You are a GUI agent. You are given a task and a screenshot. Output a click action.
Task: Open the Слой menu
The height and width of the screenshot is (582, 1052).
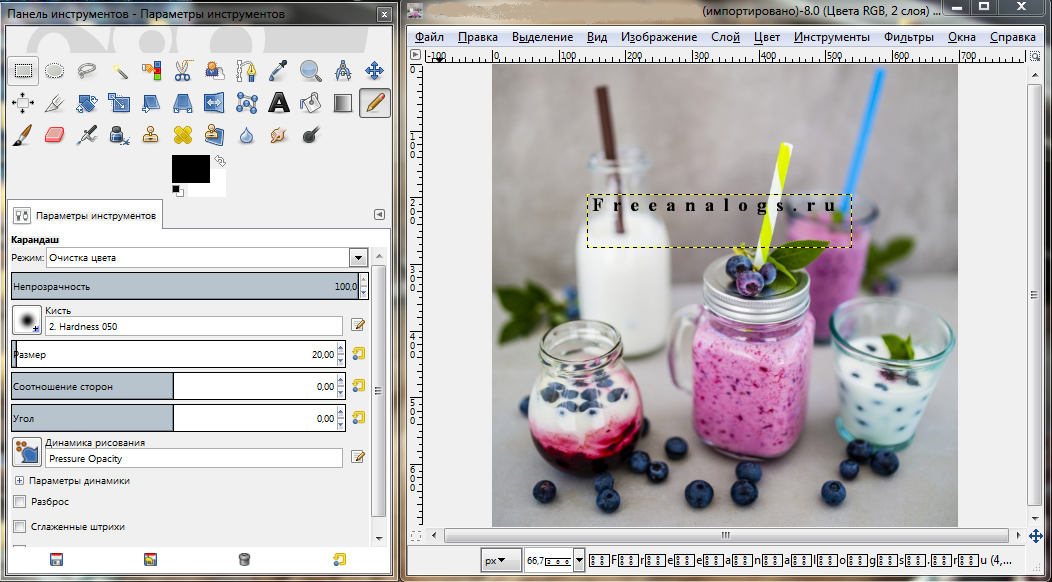(x=725, y=37)
